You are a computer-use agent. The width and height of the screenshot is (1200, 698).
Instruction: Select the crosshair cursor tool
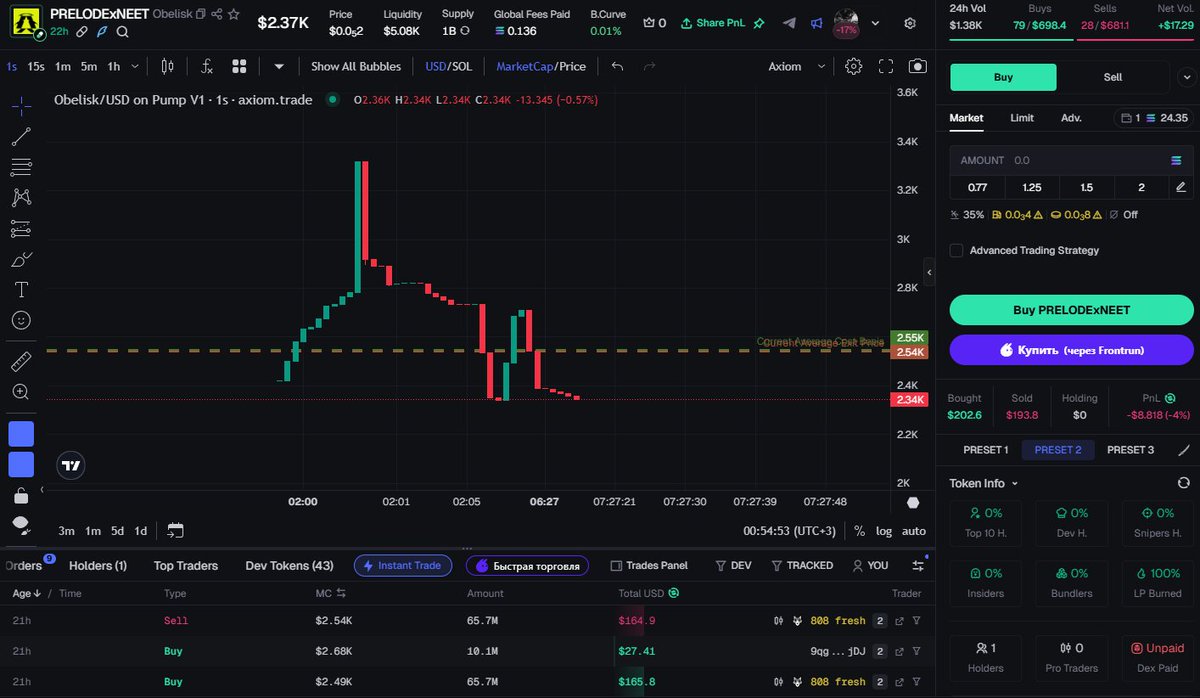(x=21, y=105)
